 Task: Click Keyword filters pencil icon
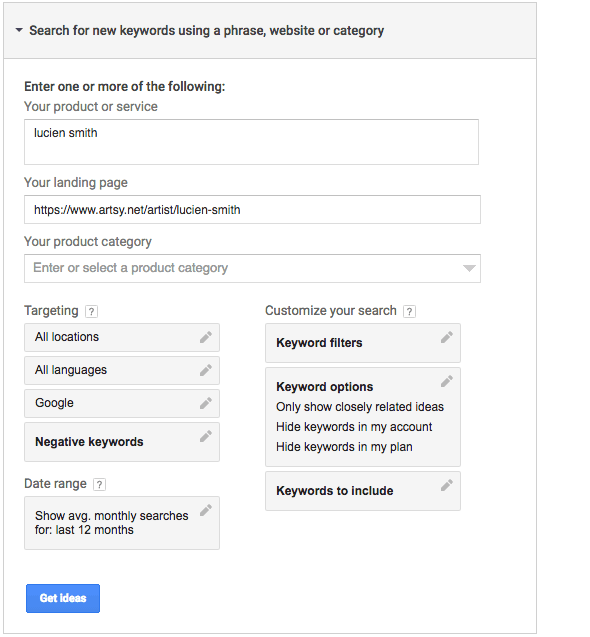coord(447,337)
